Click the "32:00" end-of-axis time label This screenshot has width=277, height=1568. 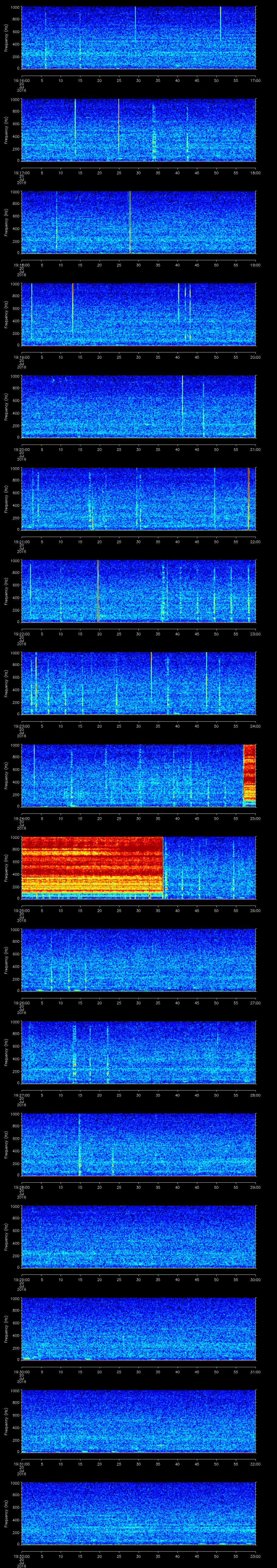pos(255,1464)
